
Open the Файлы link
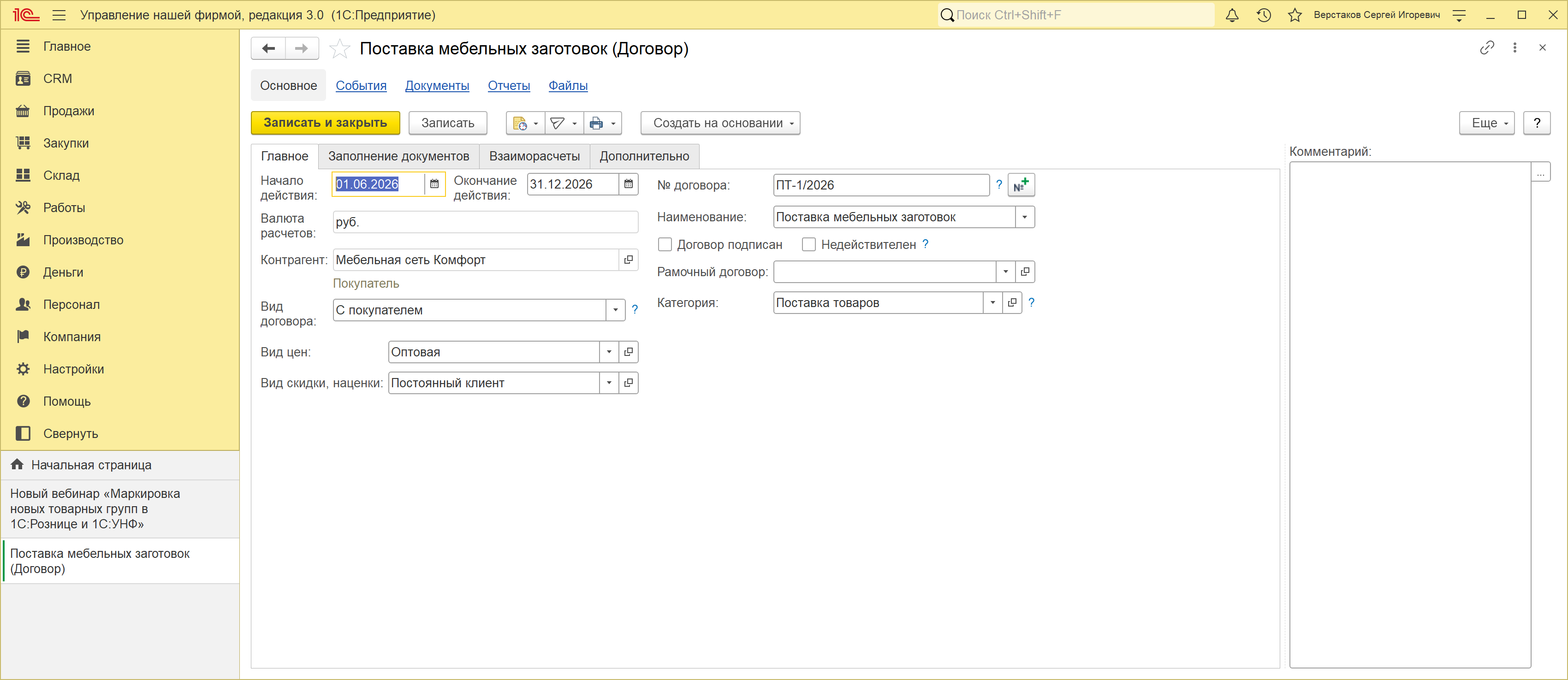click(x=568, y=86)
